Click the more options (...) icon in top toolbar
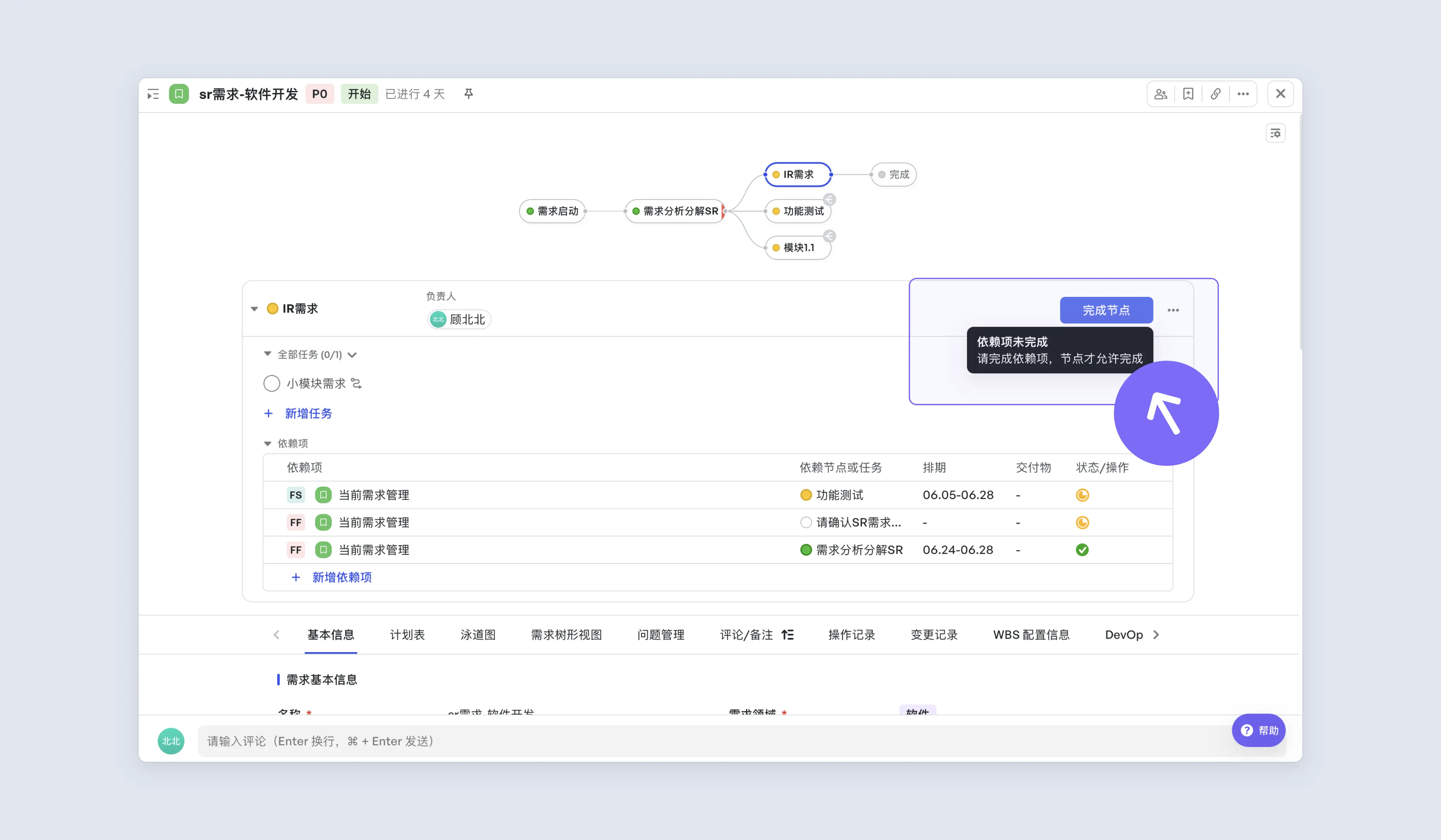Screen dimensions: 1441x840 [x=1243, y=94]
